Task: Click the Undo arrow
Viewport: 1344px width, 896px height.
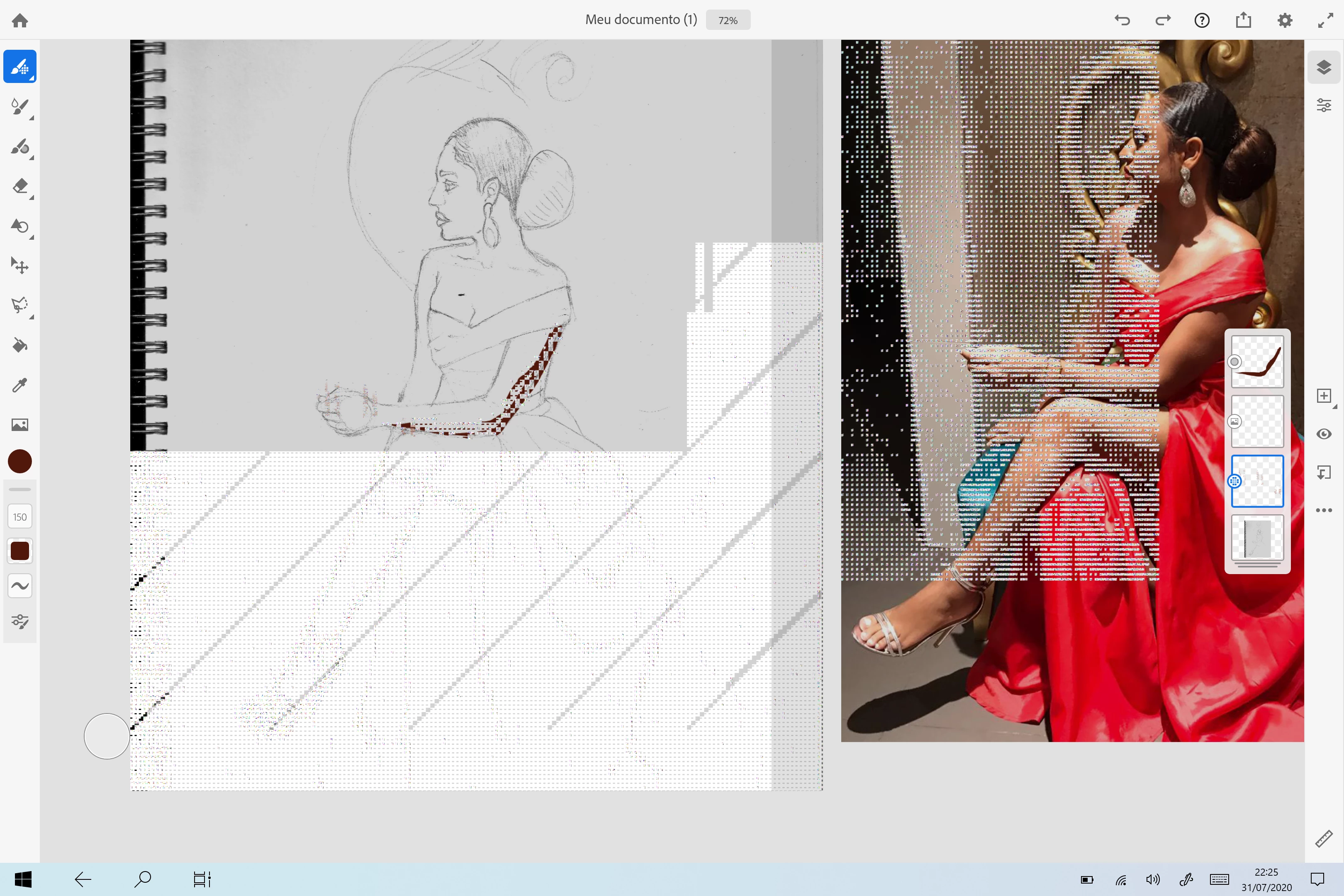Action: click(x=1122, y=21)
